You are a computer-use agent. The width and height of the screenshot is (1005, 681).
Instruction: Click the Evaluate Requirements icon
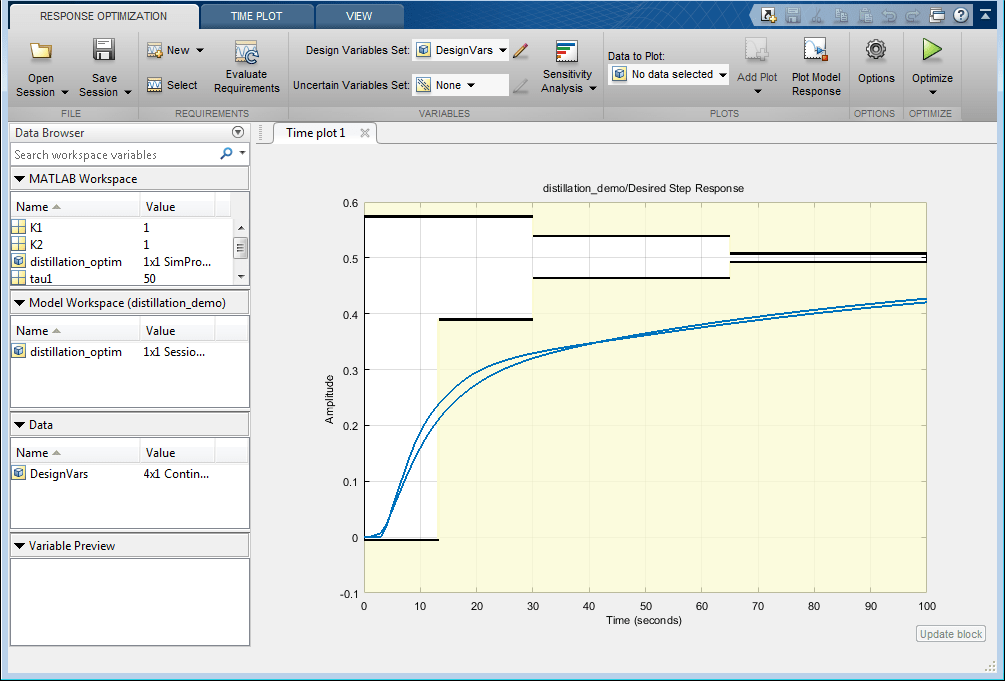click(x=246, y=53)
